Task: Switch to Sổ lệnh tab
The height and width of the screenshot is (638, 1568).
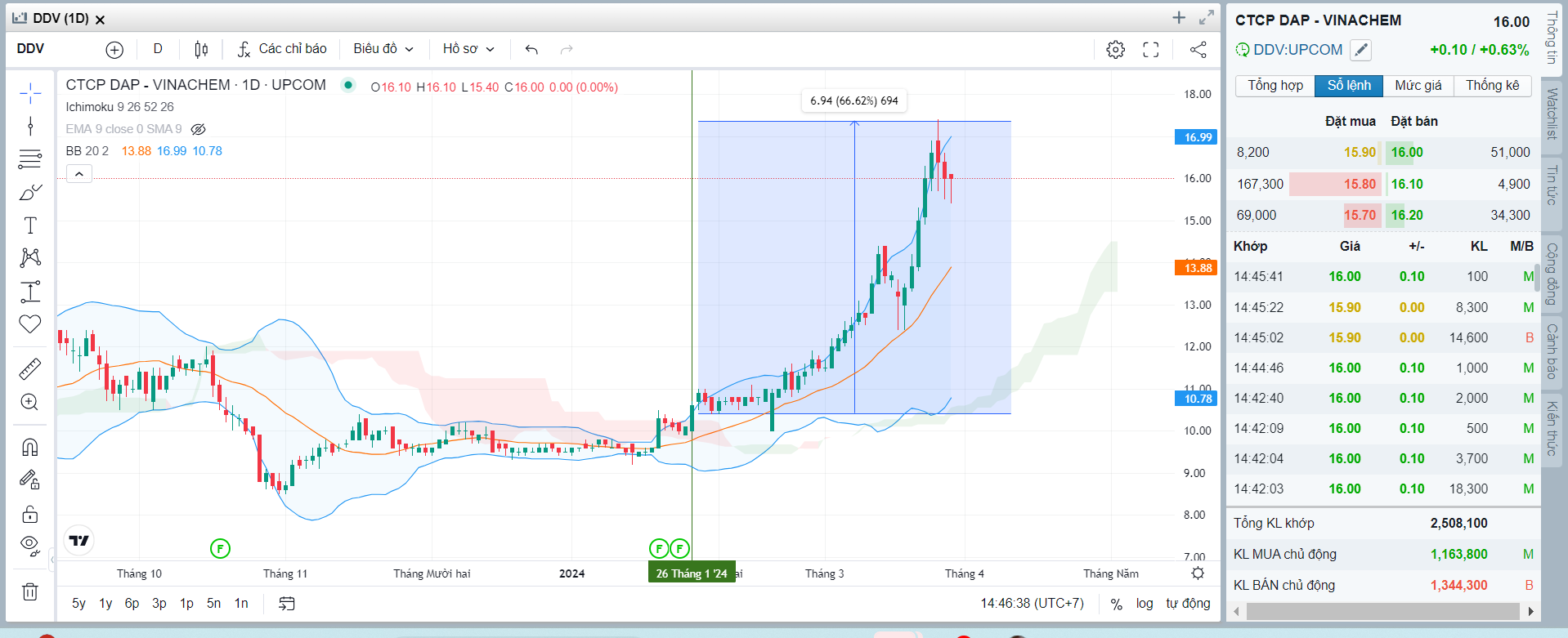Action: [x=1349, y=86]
